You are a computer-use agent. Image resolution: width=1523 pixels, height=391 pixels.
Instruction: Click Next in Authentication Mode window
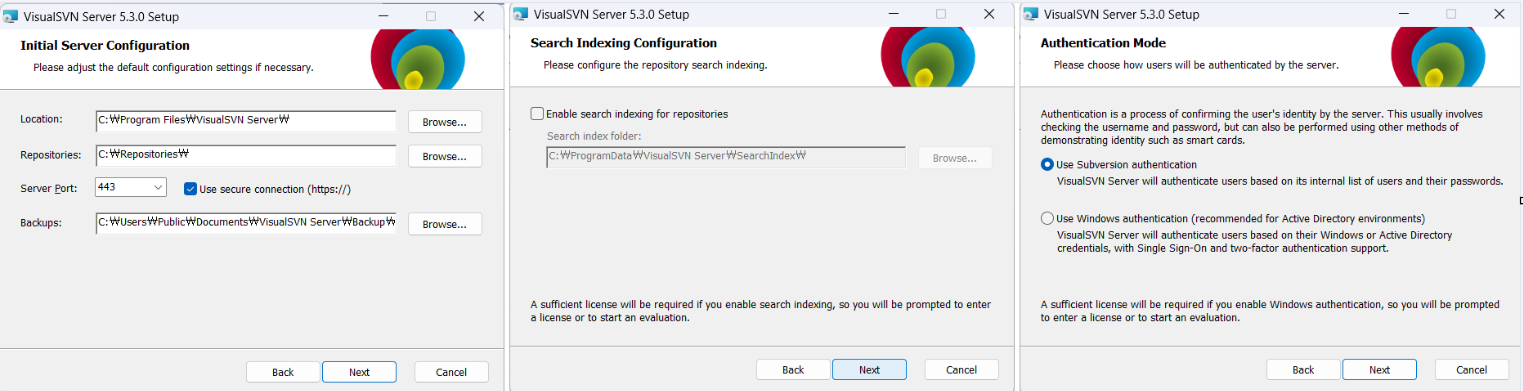[x=1379, y=370]
